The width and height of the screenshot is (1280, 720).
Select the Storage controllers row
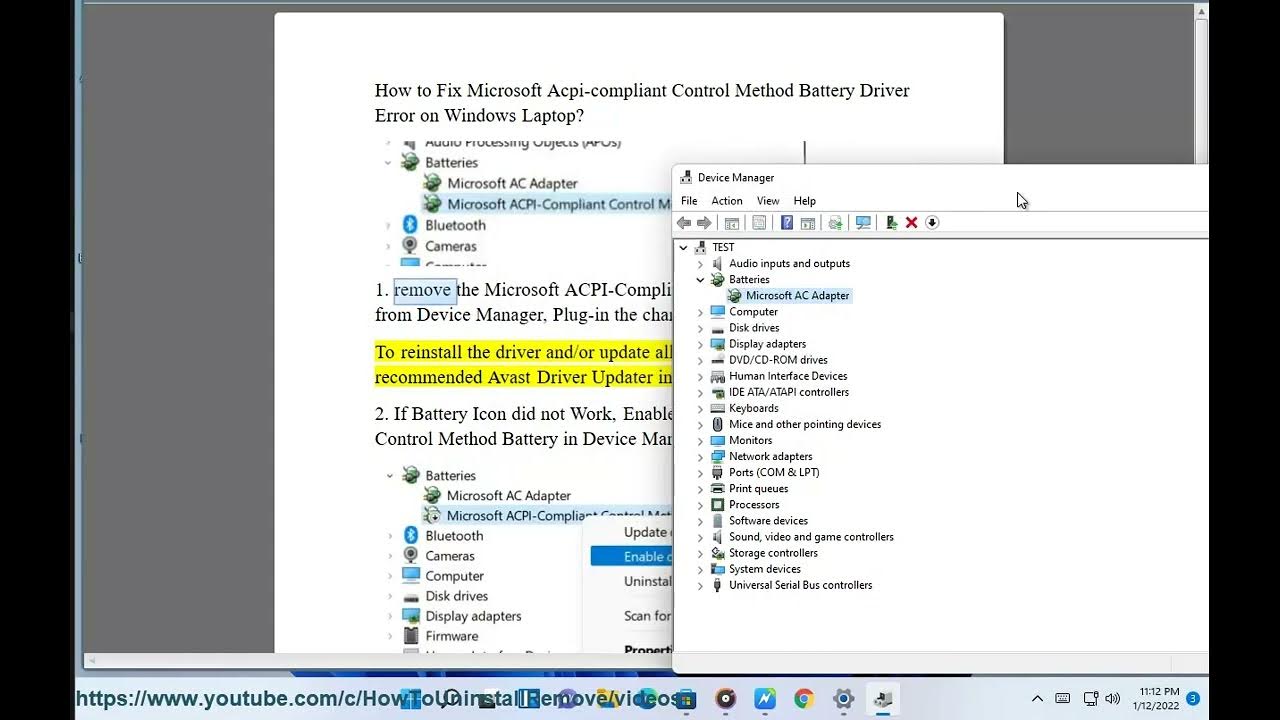pyautogui.click(x=773, y=553)
